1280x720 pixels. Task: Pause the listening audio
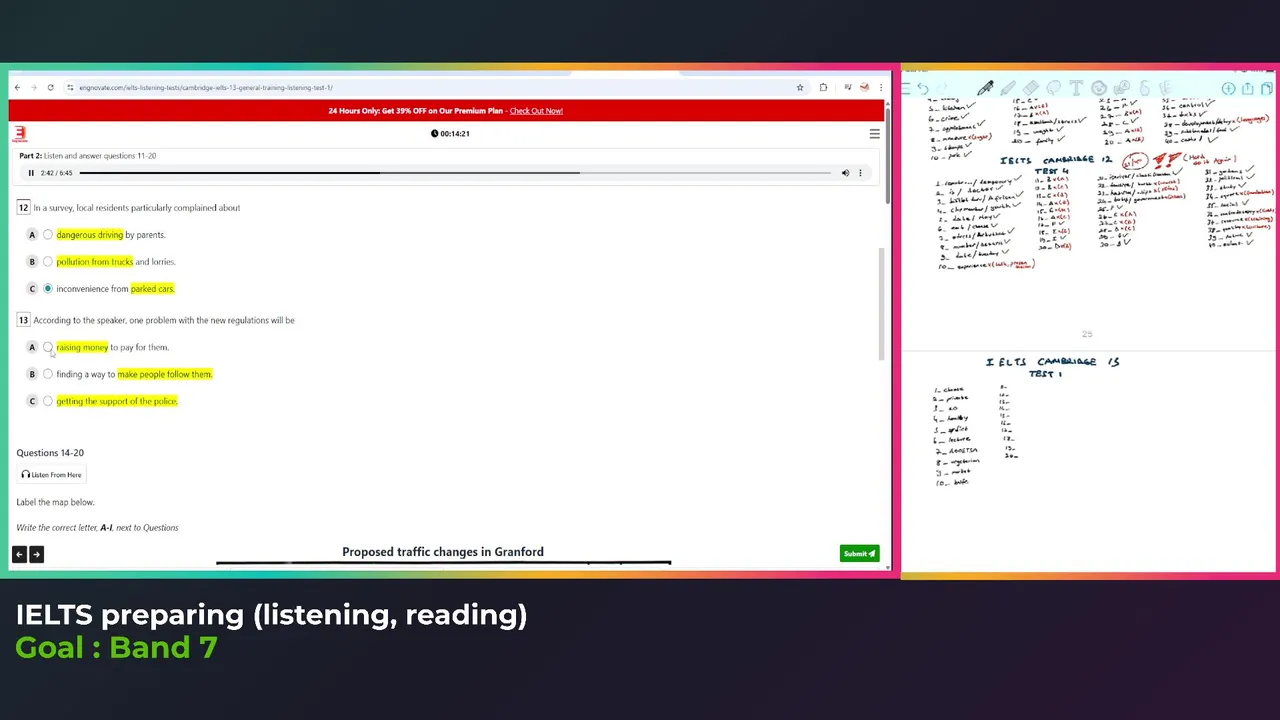click(x=31, y=173)
